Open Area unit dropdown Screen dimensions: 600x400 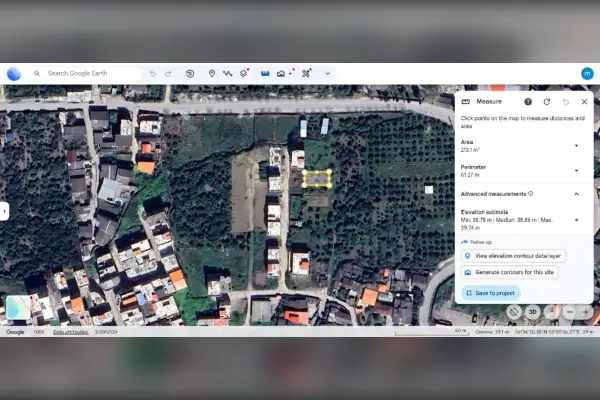(x=576, y=146)
